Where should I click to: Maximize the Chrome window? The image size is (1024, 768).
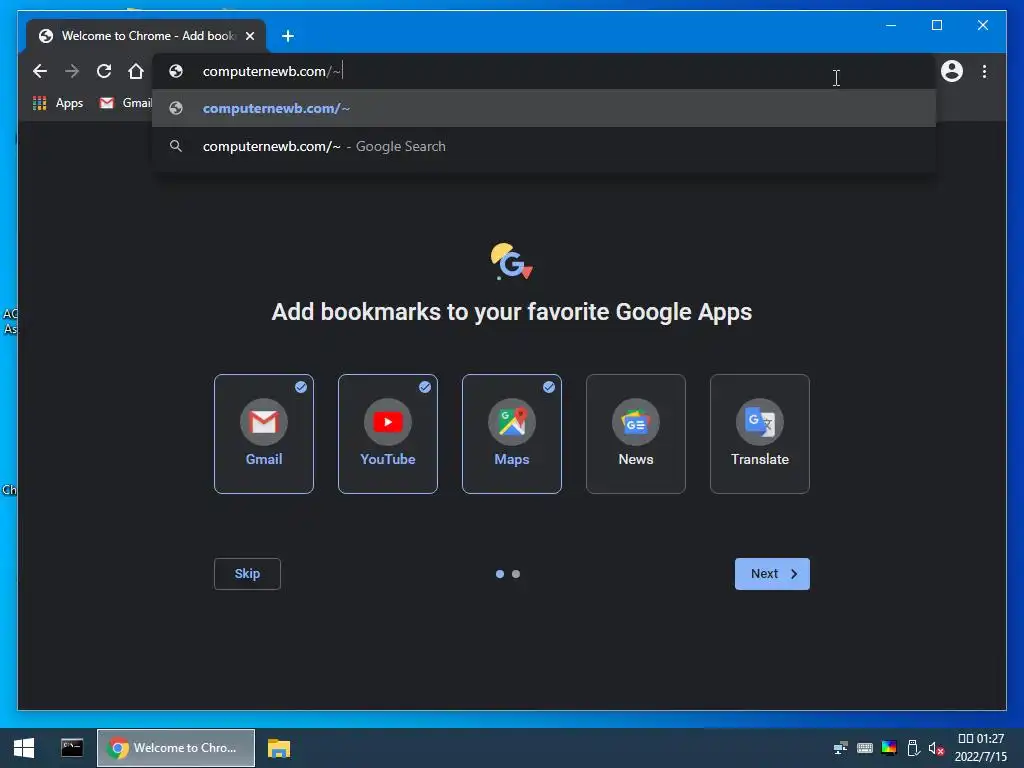click(936, 25)
